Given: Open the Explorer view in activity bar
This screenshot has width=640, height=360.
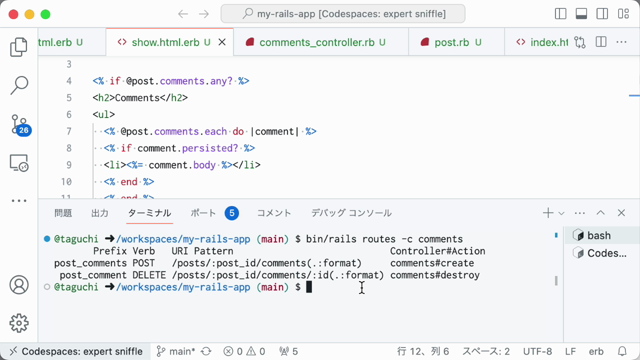Looking at the screenshot, I should tap(19, 47).
